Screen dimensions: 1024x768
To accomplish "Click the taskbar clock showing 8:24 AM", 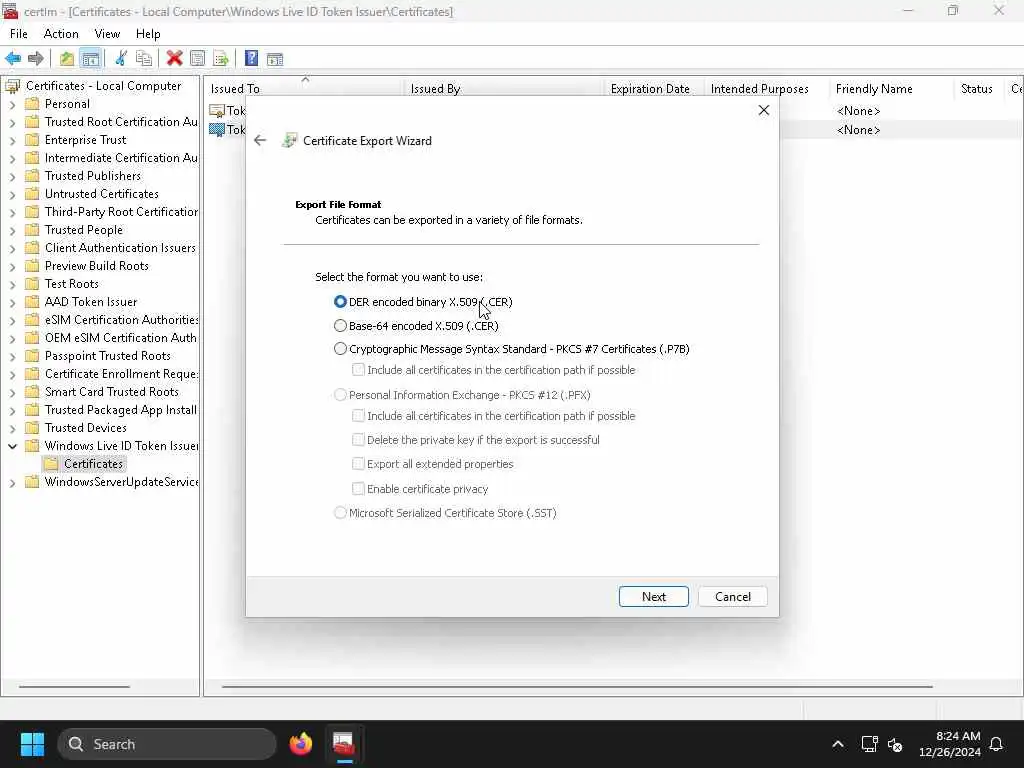I will pos(949,744).
